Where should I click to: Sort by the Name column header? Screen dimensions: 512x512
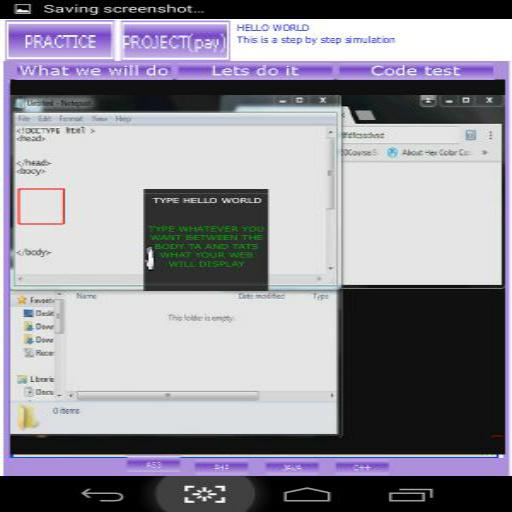[x=86, y=296]
